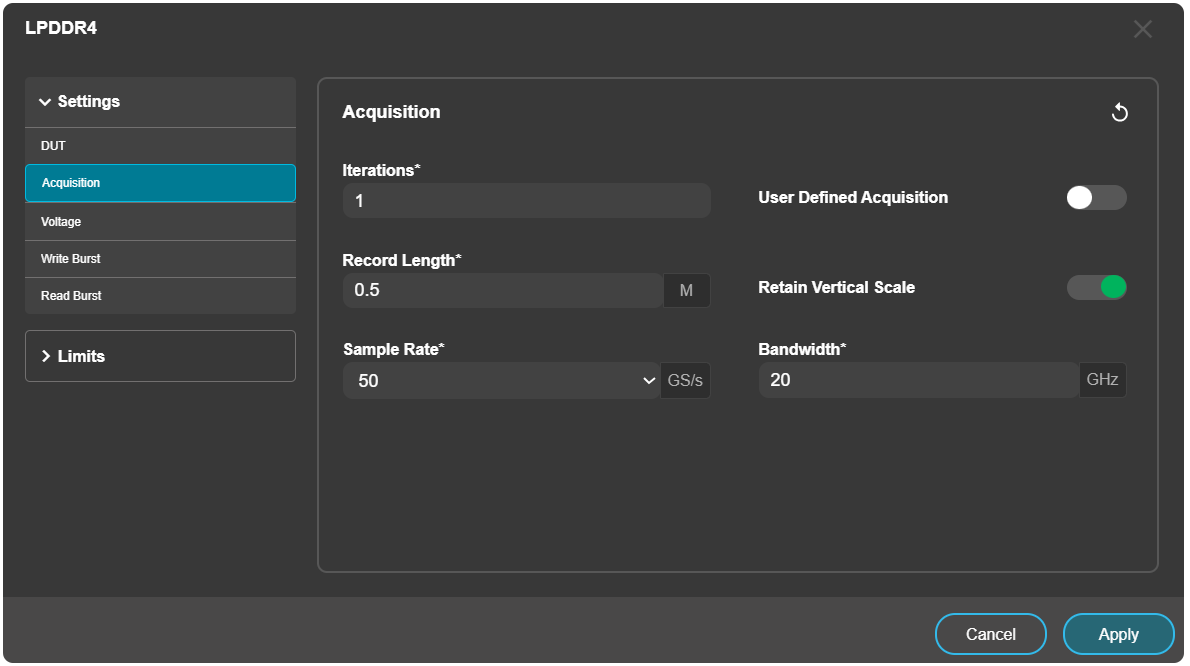1190x666 pixels.
Task: Go to Write Burst settings
Action: click(x=160, y=259)
